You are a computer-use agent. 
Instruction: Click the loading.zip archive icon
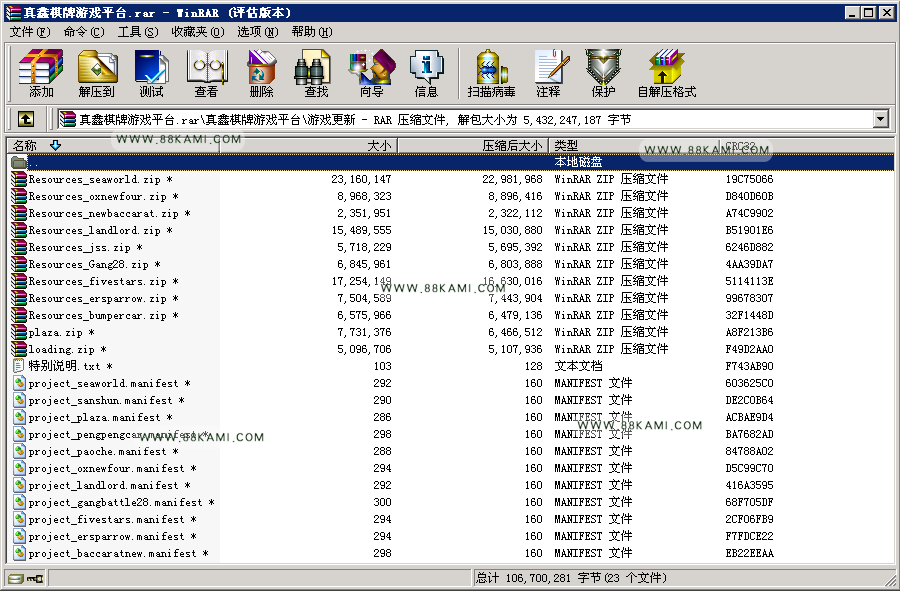19,349
